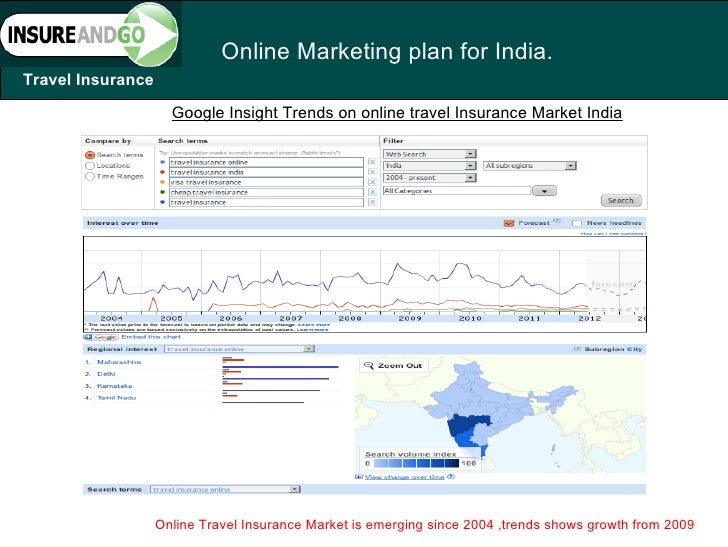The height and width of the screenshot is (547, 728).
Task: Click the help icon before Subregion
Action: pyautogui.click(x=577, y=349)
